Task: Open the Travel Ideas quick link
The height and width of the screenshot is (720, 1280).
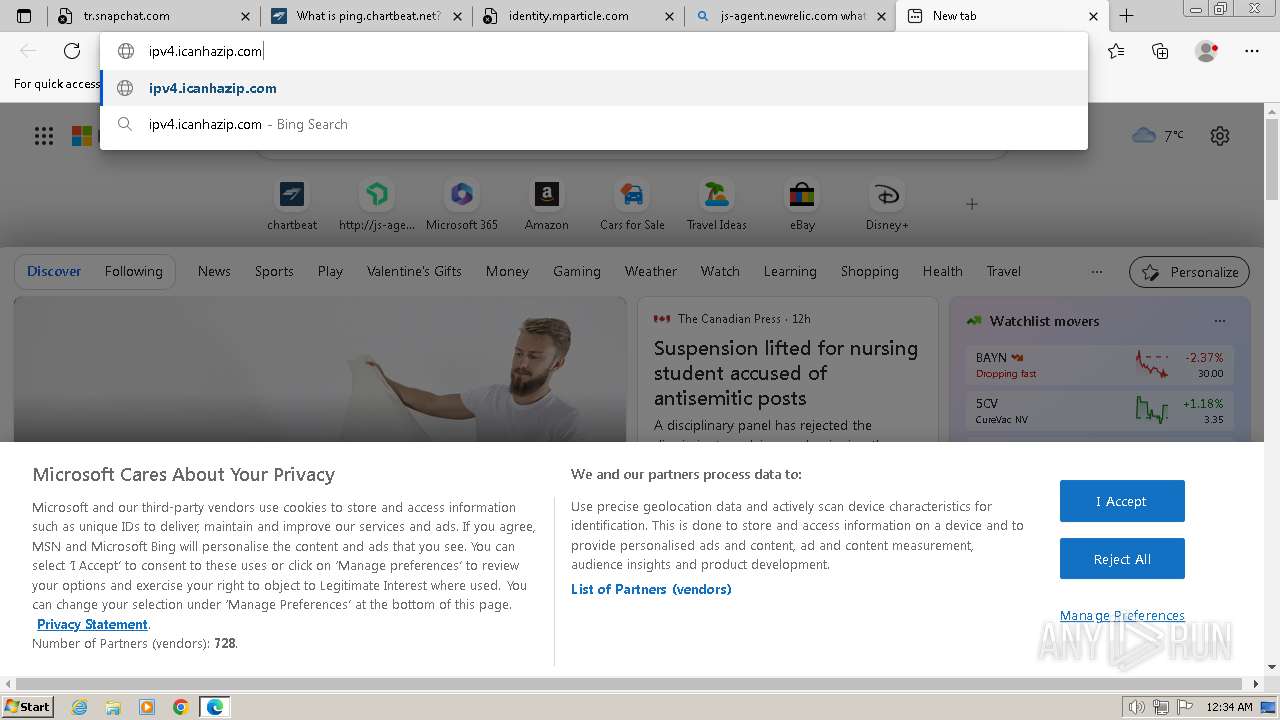Action: 716,206
